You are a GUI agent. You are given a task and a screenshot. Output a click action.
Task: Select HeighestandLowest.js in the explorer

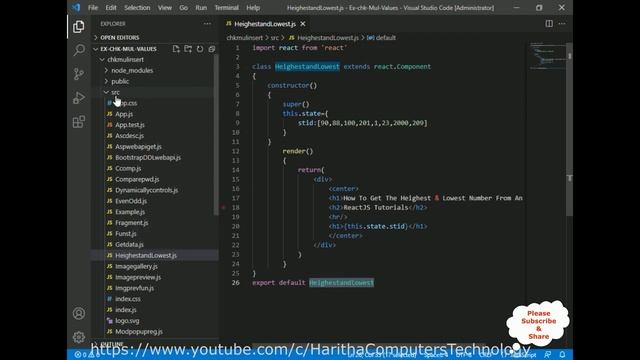146,256
